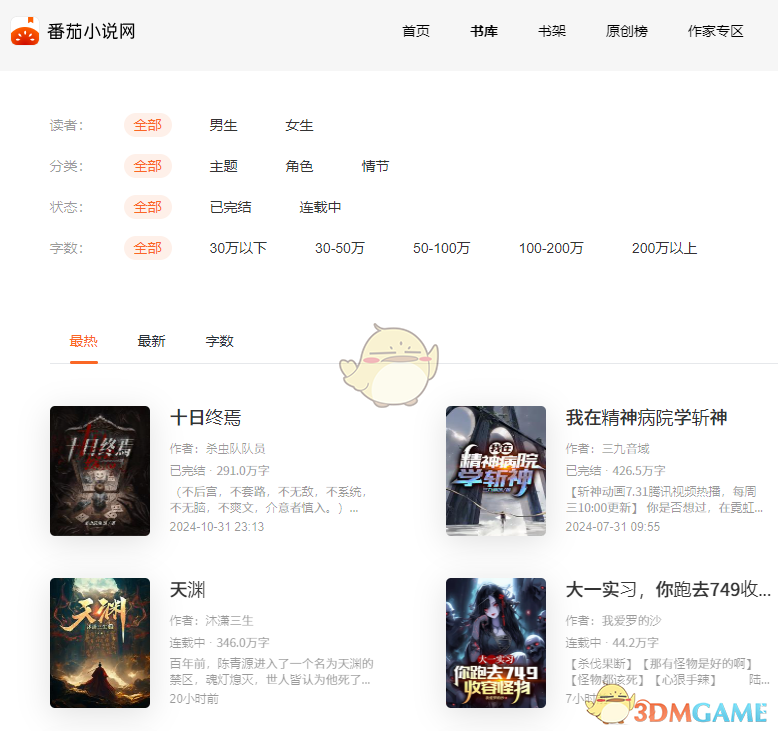778x731 pixels.
Task: Open the 十日终焉 title link
Action: coord(206,418)
